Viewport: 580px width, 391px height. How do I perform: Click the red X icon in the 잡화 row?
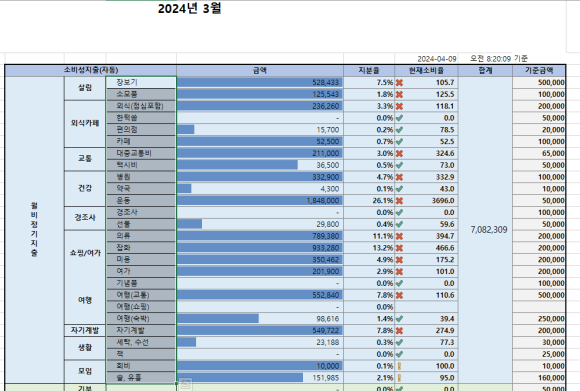(399, 248)
